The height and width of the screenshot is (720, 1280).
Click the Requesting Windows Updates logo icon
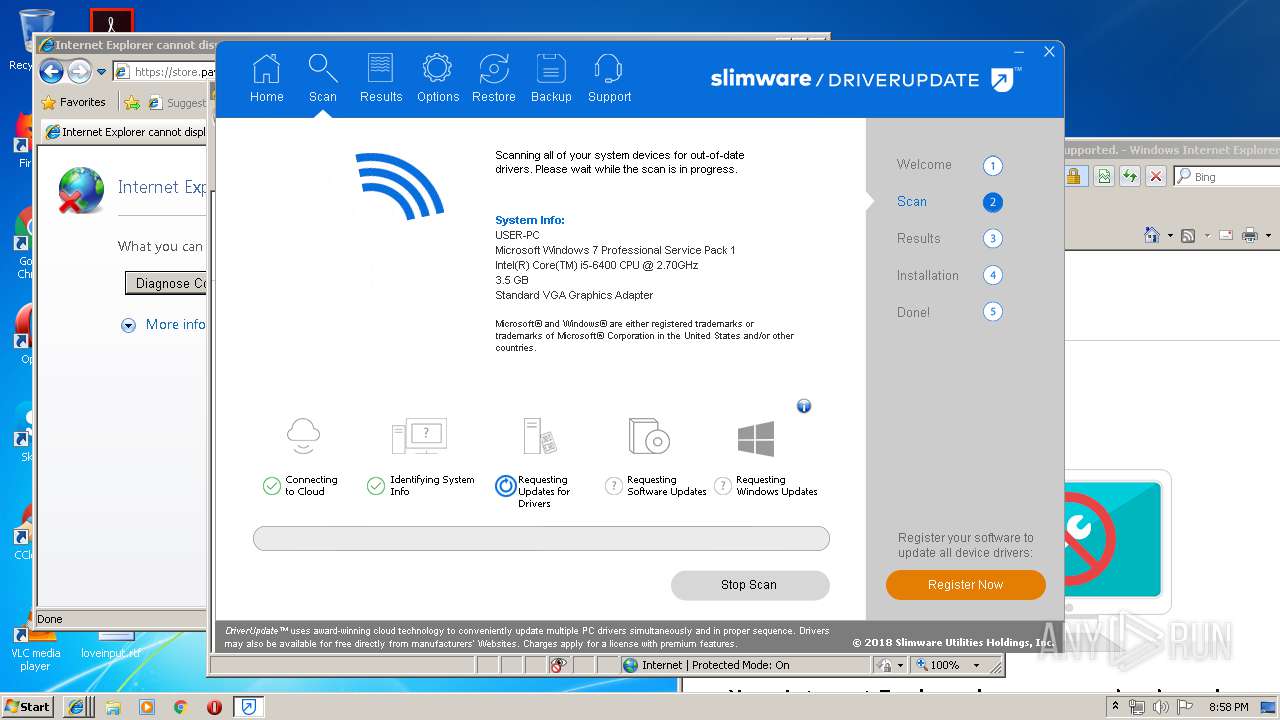pyautogui.click(x=756, y=438)
